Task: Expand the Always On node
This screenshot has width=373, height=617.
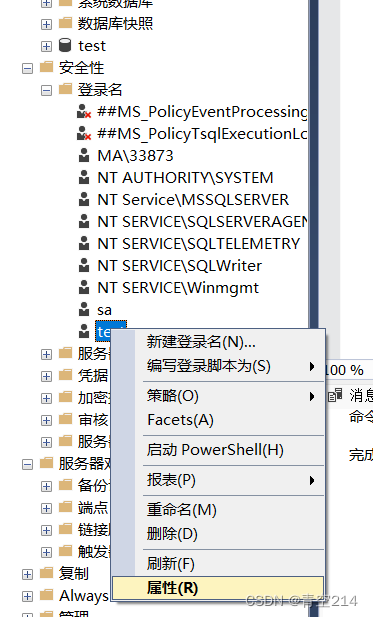Action: [27, 597]
